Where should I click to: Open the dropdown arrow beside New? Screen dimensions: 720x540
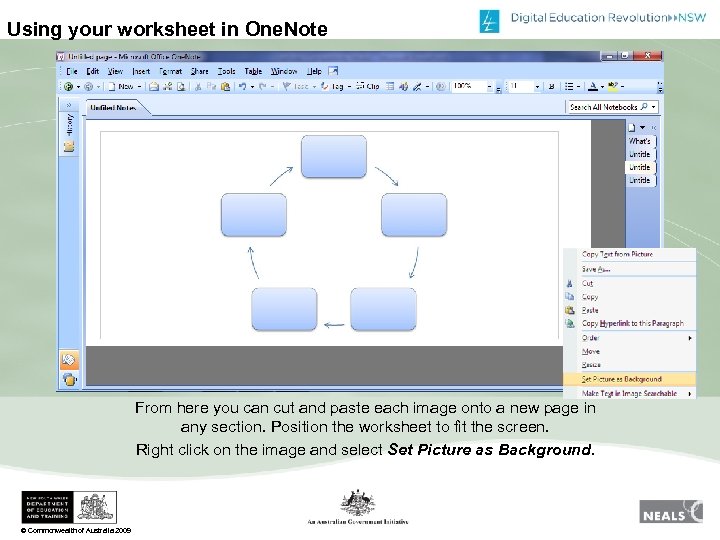pos(139,86)
